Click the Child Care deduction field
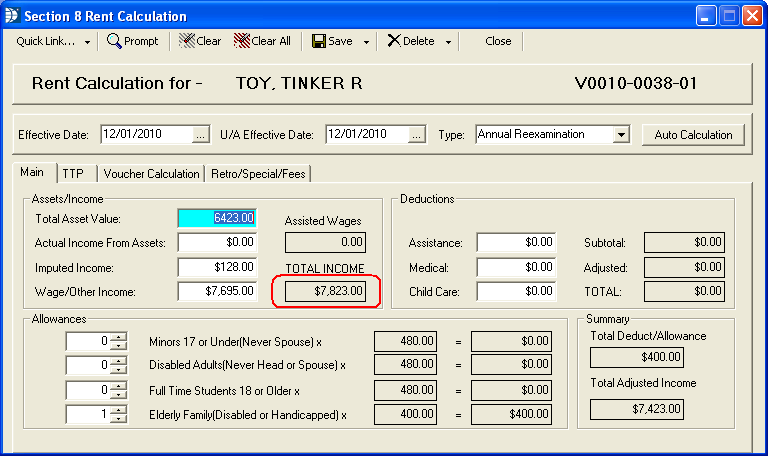Image resolution: width=768 pixels, height=456 pixels. pos(516,291)
